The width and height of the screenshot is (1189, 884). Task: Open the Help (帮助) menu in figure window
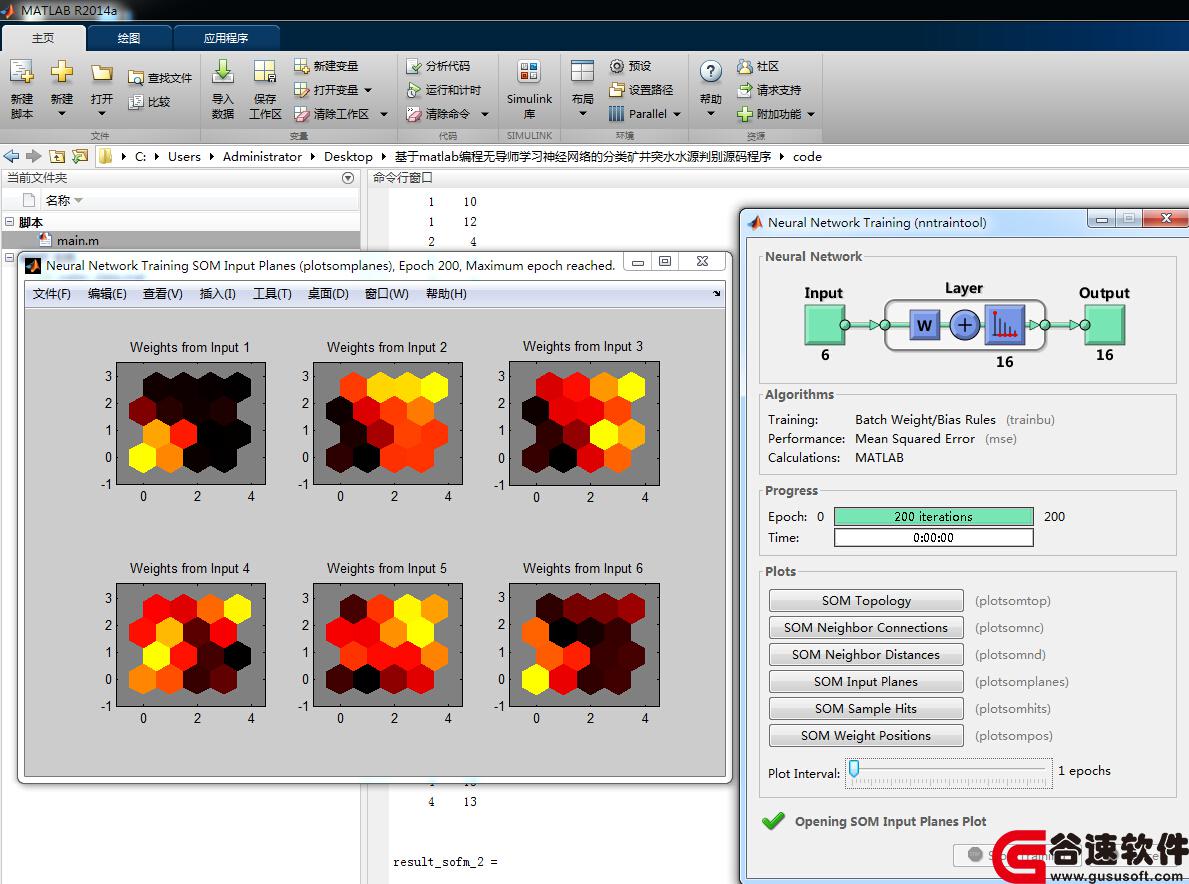coord(446,294)
